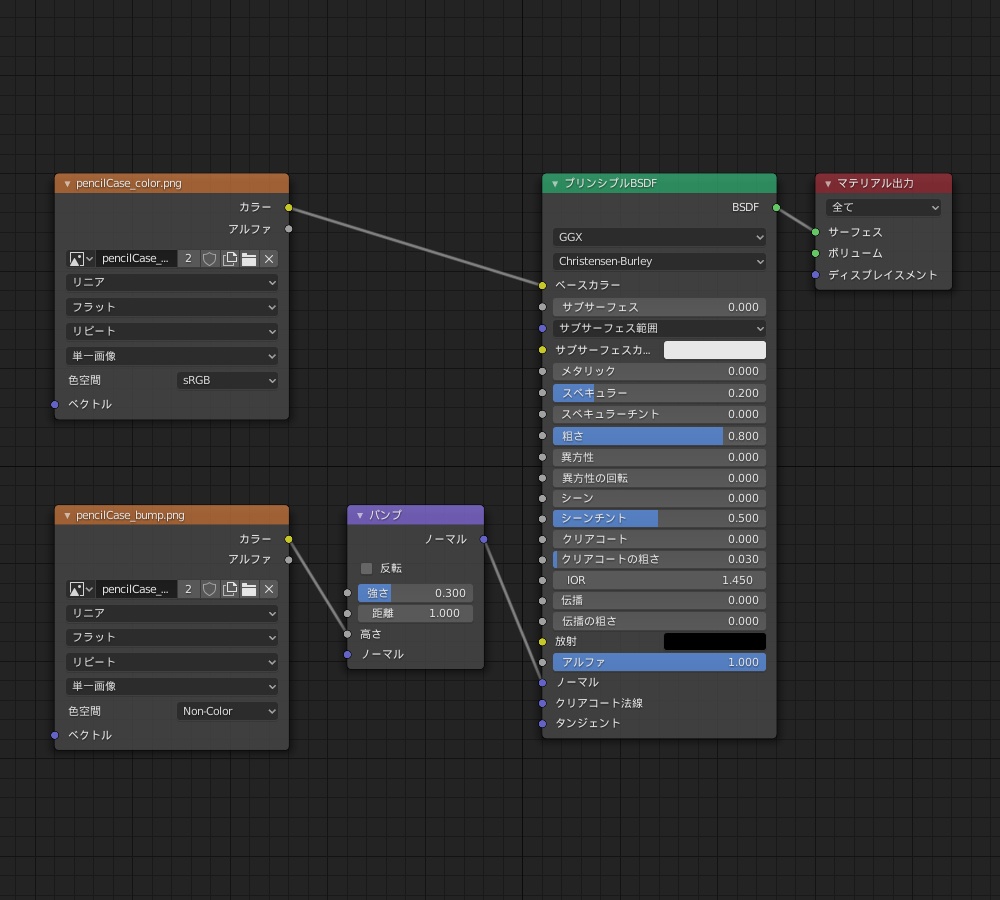Click the アルファ 1.000 slider
The image size is (1000, 900).
click(659, 662)
